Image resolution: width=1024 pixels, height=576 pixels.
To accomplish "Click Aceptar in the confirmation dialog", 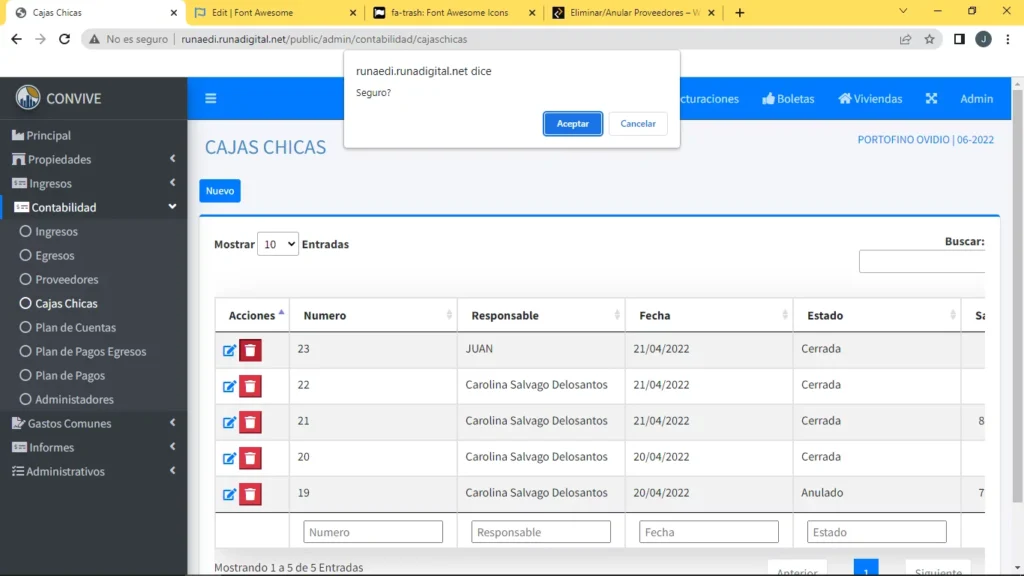I will coord(573,124).
